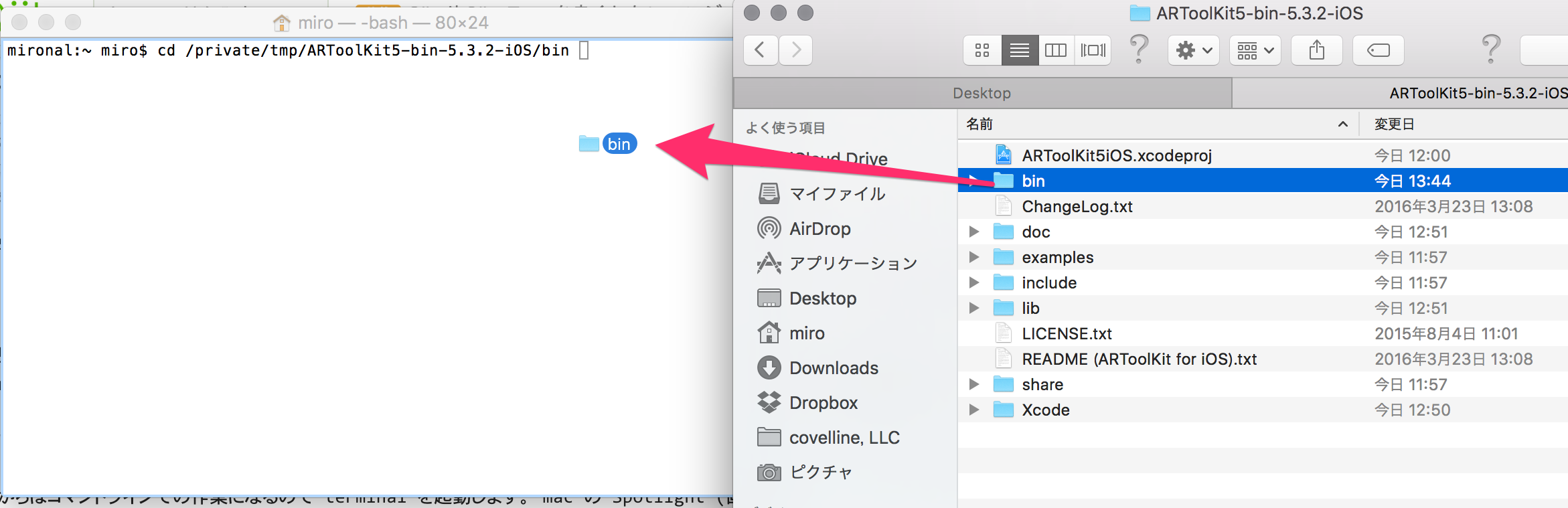Select the ARToolKit5-bin-5.3.2-iOS tab
Image resolution: width=1568 pixels, height=508 pixels.
click(1400, 93)
